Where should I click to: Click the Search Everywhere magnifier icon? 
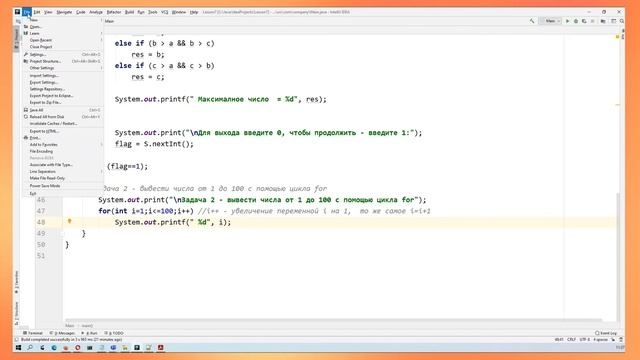click(x=622, y=21)
